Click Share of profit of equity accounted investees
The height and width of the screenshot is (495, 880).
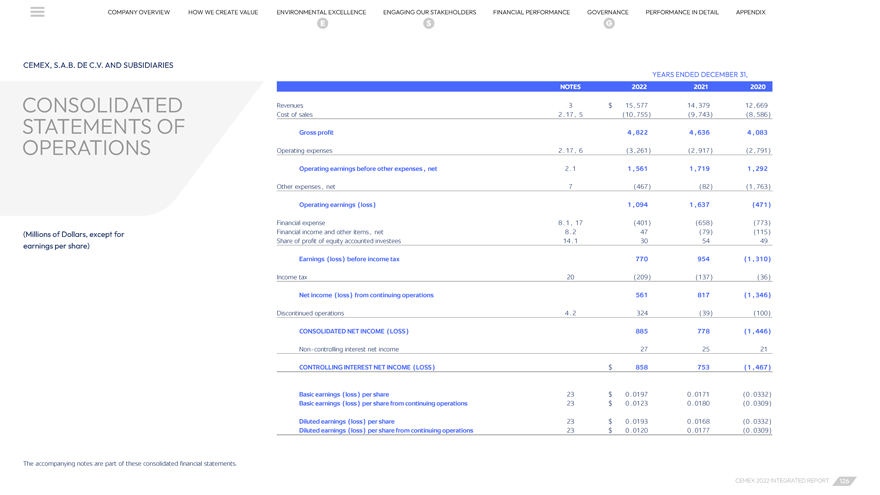pos(338,241)
